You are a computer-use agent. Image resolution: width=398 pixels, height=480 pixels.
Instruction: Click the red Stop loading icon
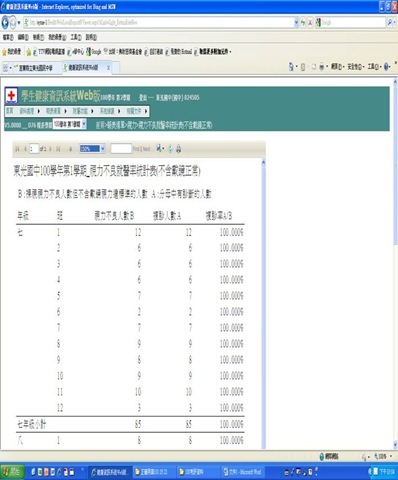[310, 23]
